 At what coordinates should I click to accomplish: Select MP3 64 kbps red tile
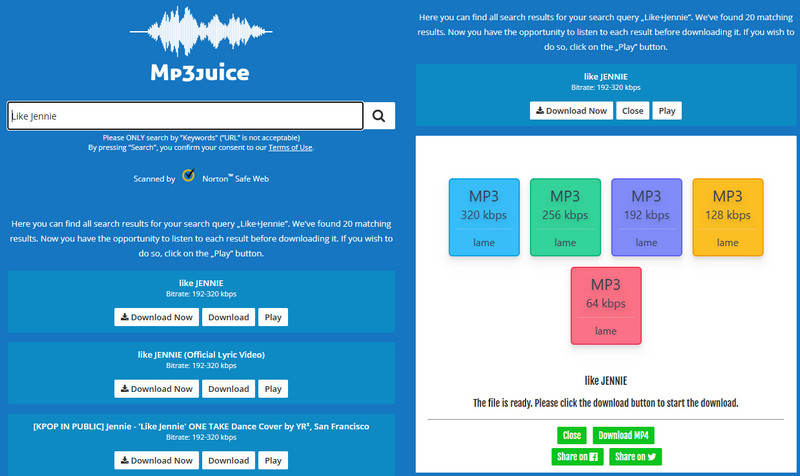(x=606, y=306)
